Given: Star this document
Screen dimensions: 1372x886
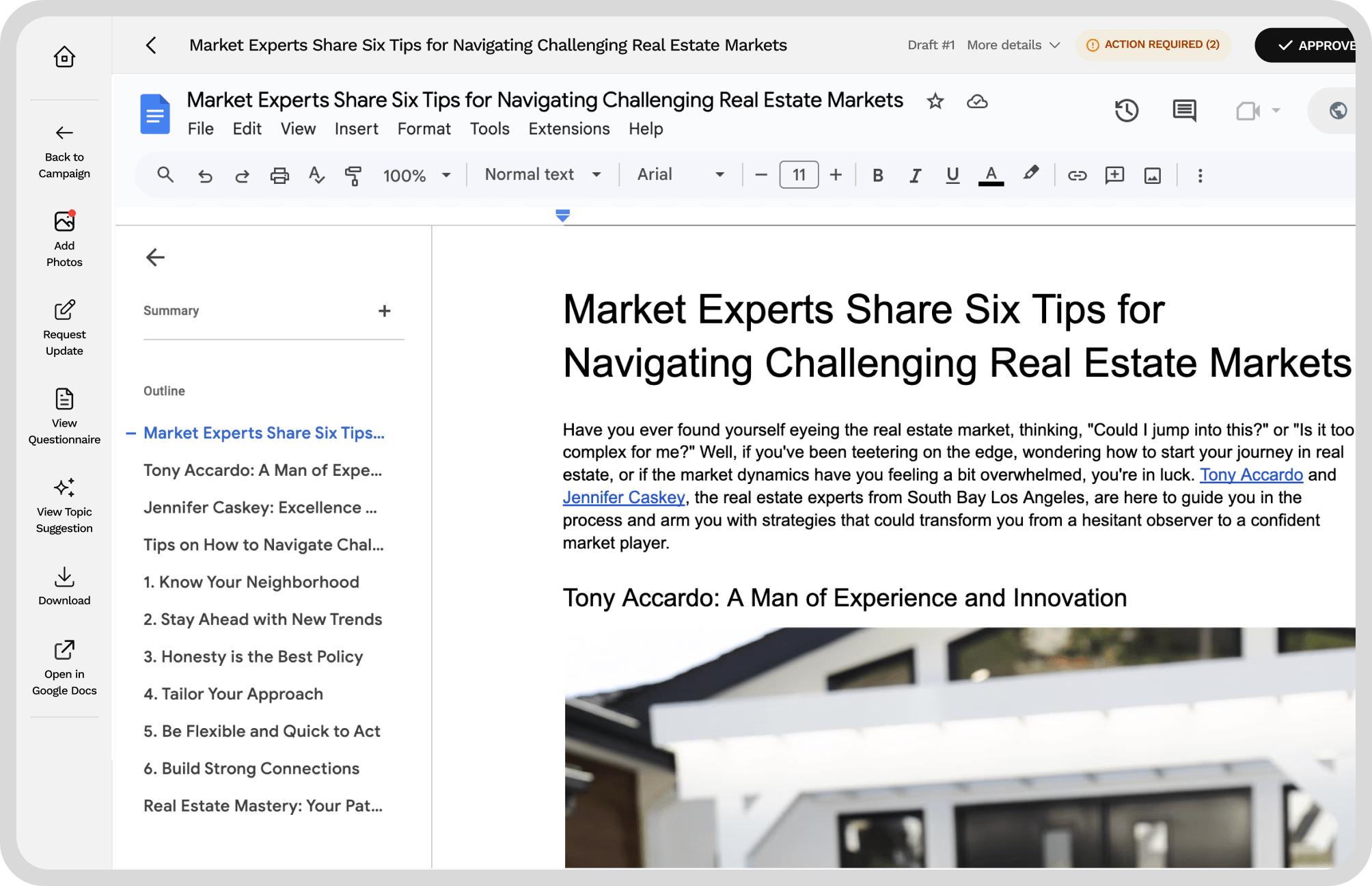Looking at the screenshot, I should click(x=935, y=102).
